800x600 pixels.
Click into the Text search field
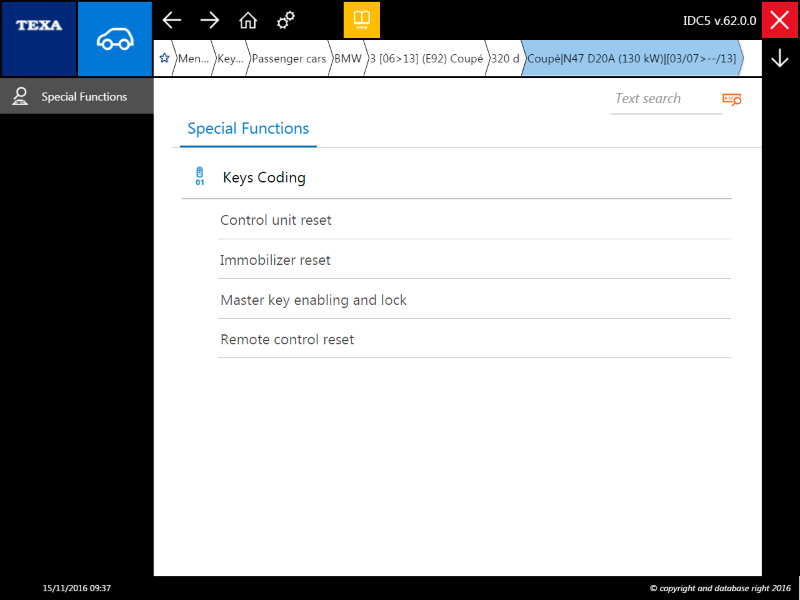(666, 99)
